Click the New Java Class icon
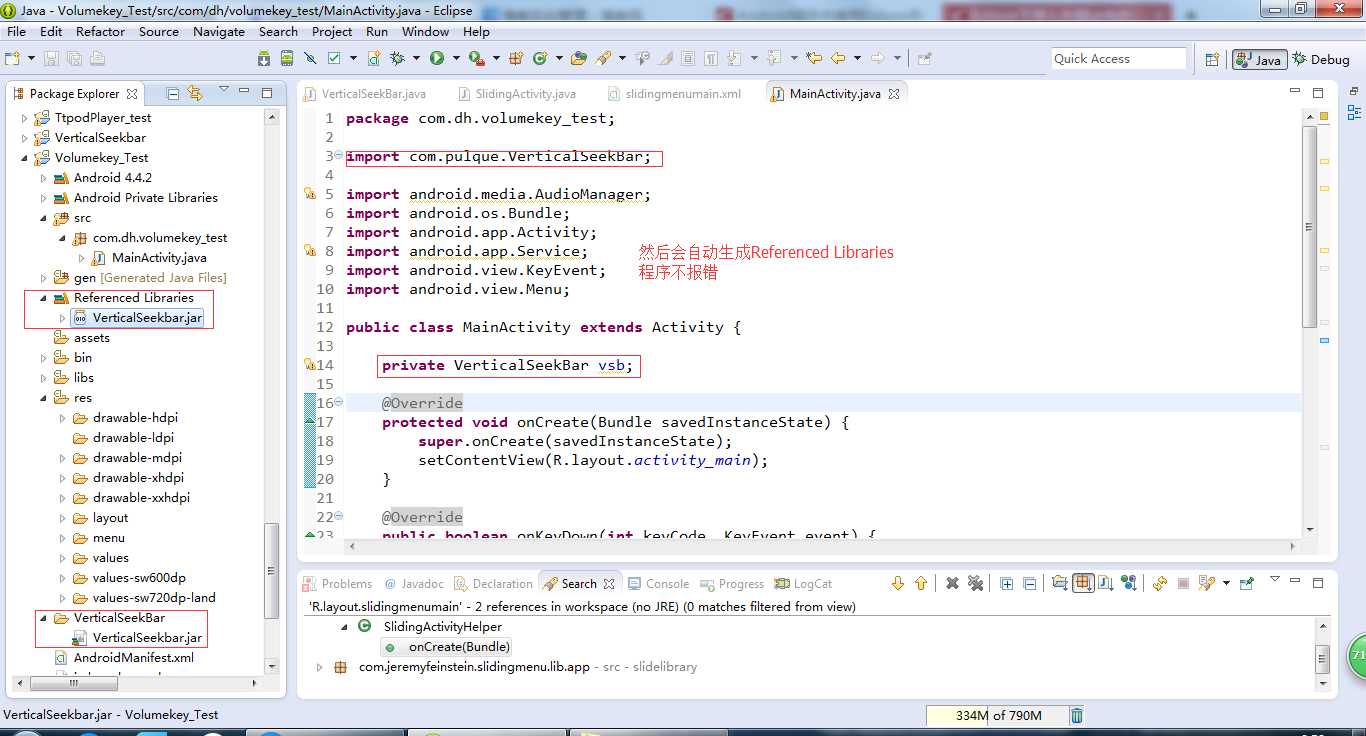 coord(540,58)
